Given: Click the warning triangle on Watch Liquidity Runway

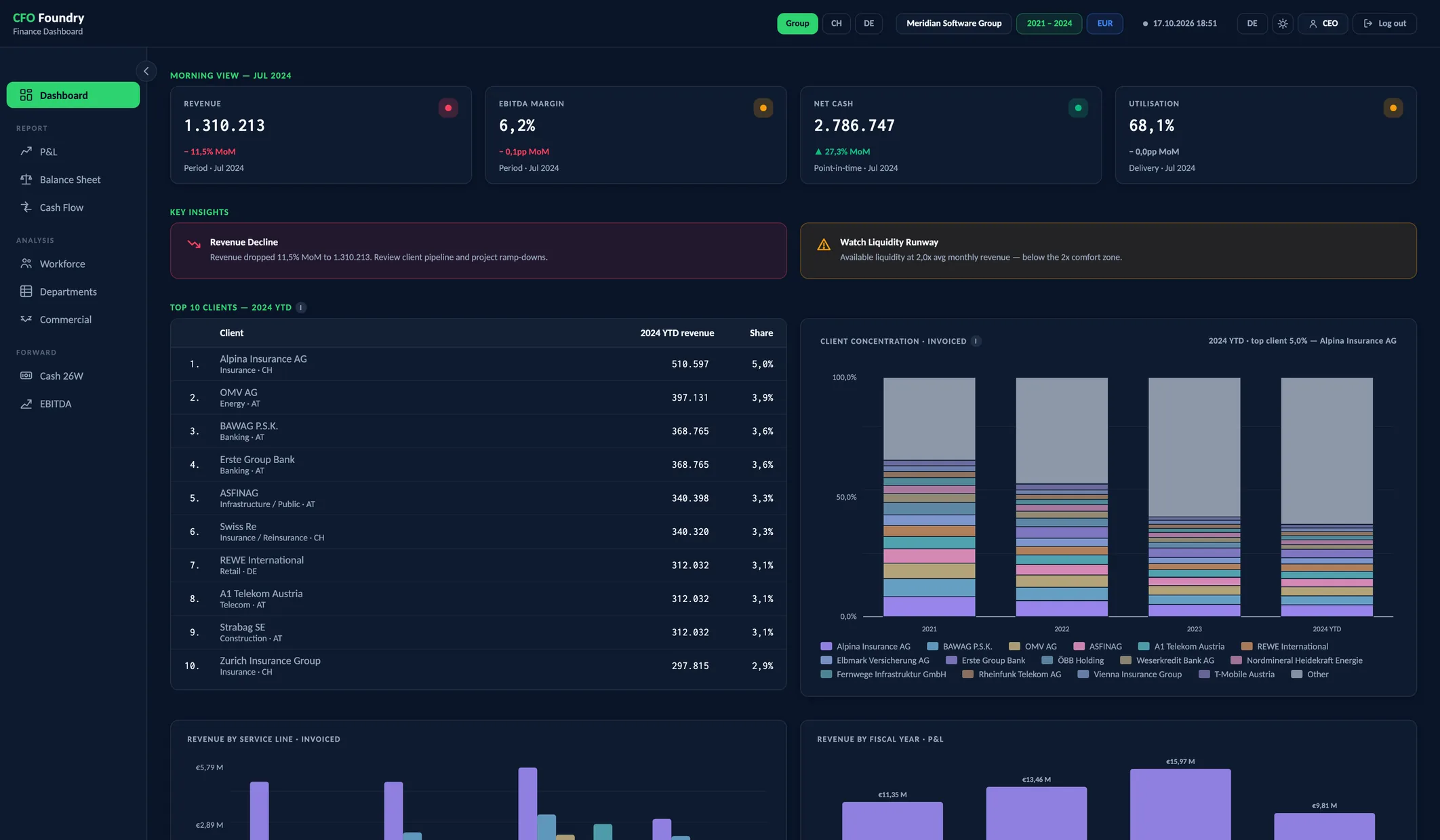Looking at the screenshot, I should tap(824, 245).
